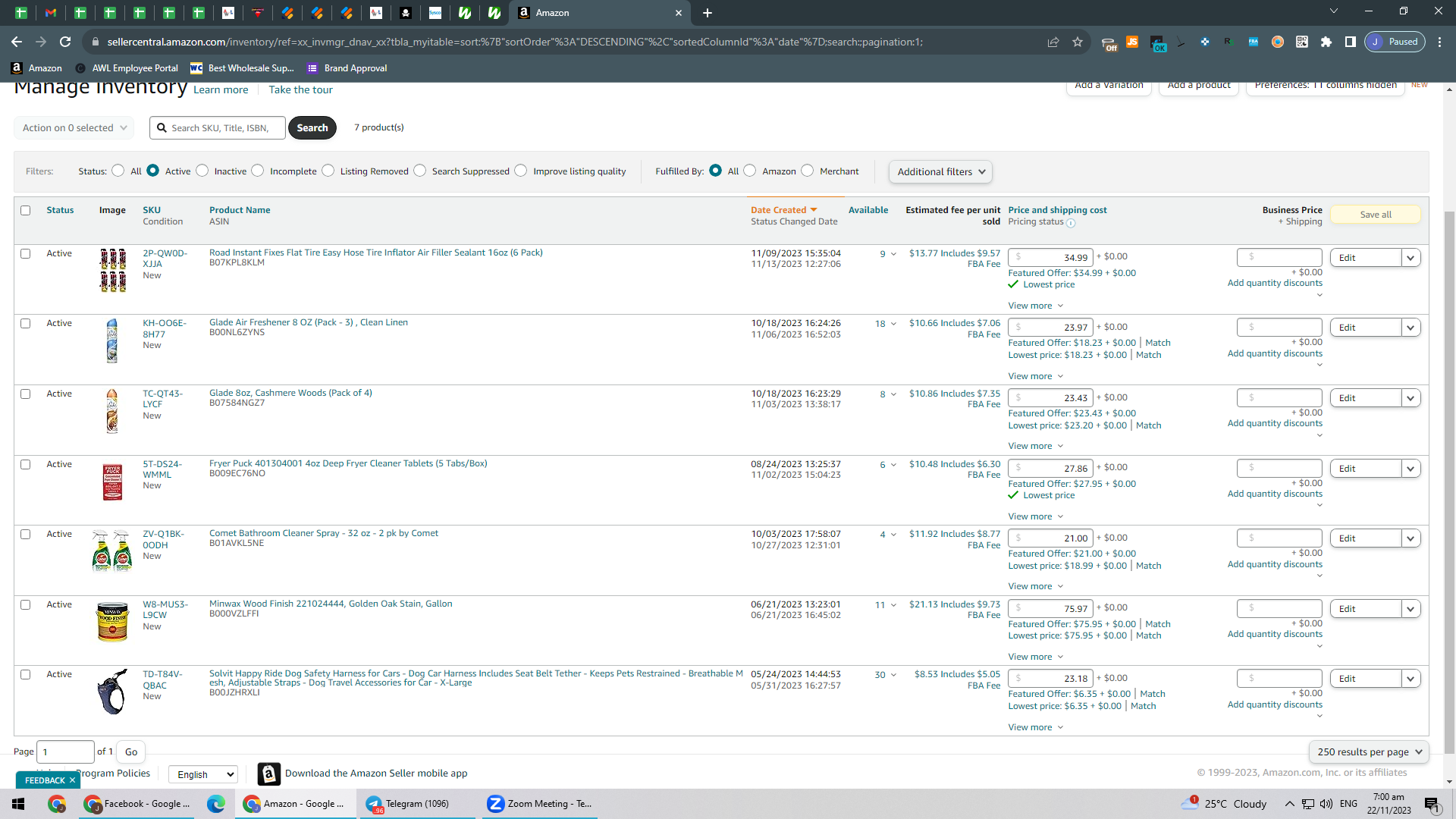This screenshot has width=1456, height=819.
Task: Open the Zoom Meeting taskbar app
Action: coord(540,804)
